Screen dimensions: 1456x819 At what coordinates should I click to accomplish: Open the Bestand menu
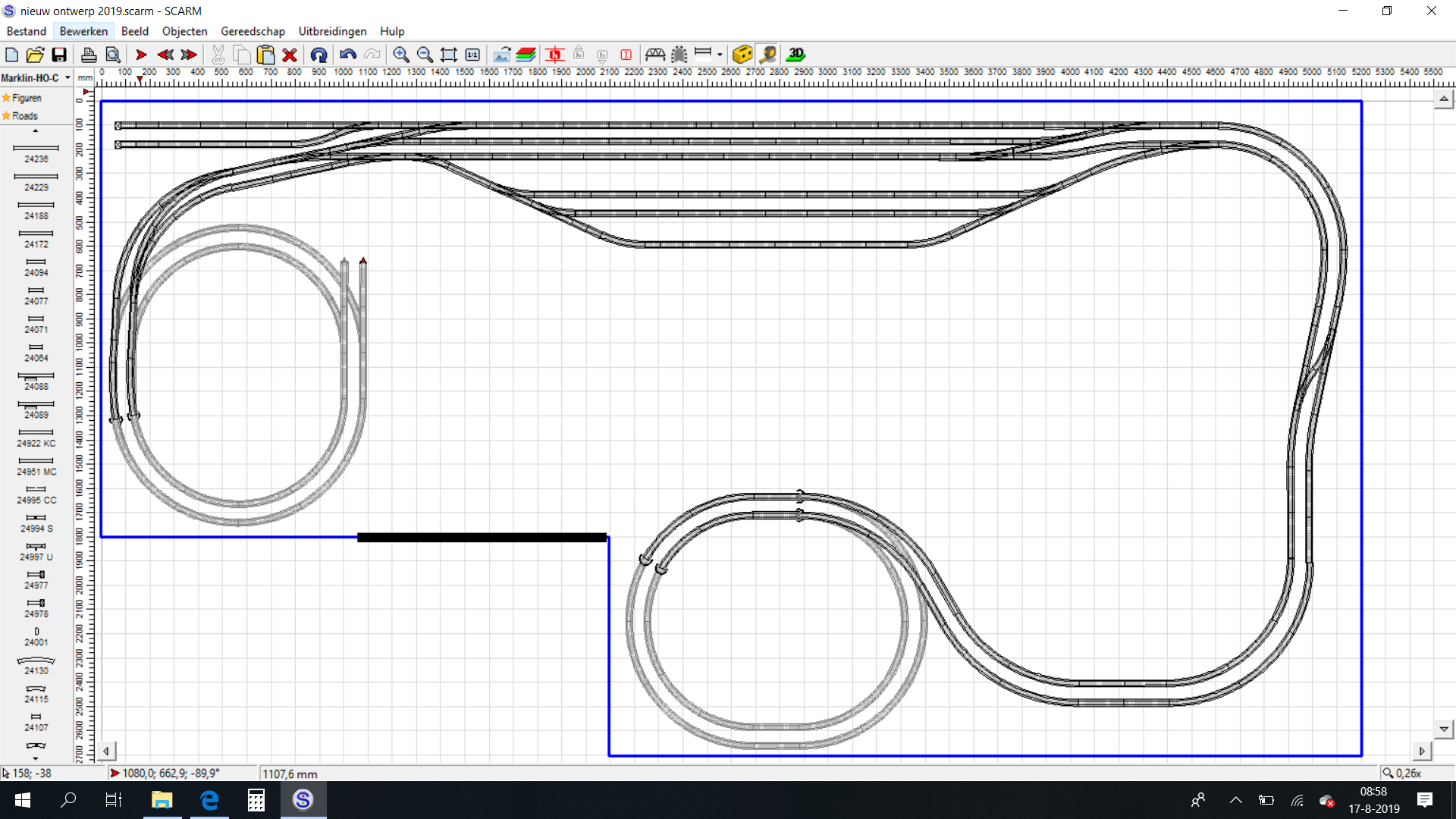click(x=27, y=31)
